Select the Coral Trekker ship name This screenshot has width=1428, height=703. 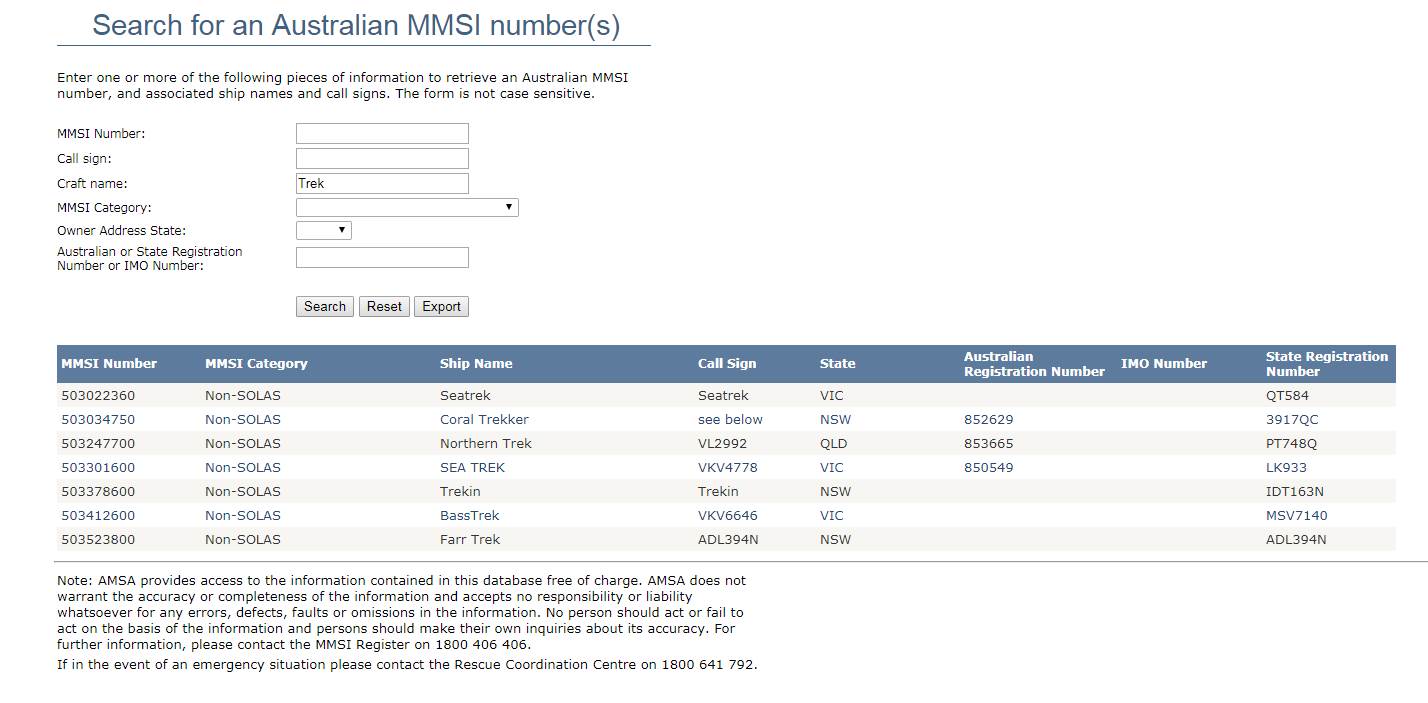pos(484,420)
